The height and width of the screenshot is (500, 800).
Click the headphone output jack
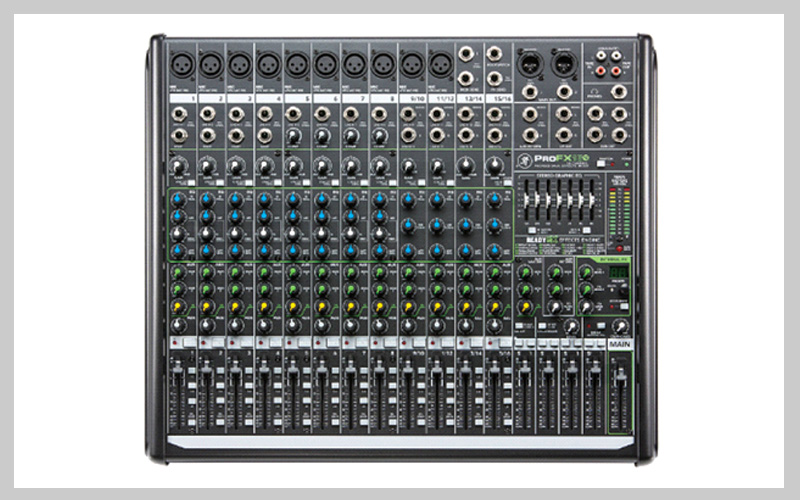coord(620,92)
